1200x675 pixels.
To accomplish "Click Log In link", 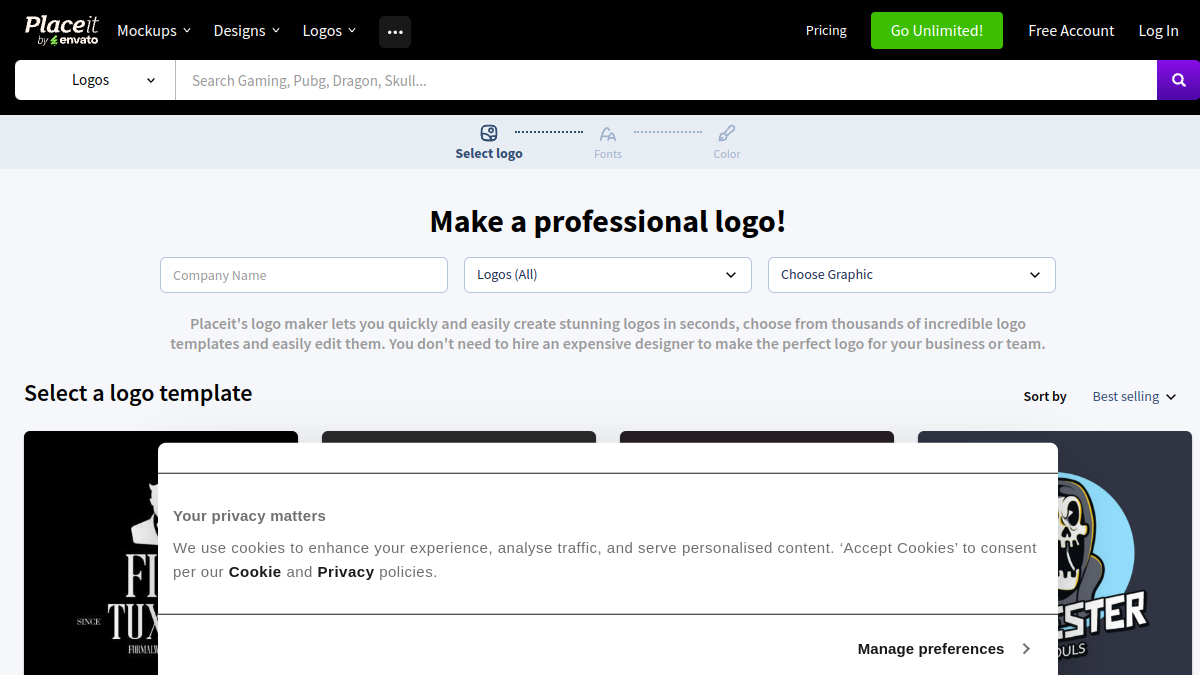I will [x=1158, y=31].
